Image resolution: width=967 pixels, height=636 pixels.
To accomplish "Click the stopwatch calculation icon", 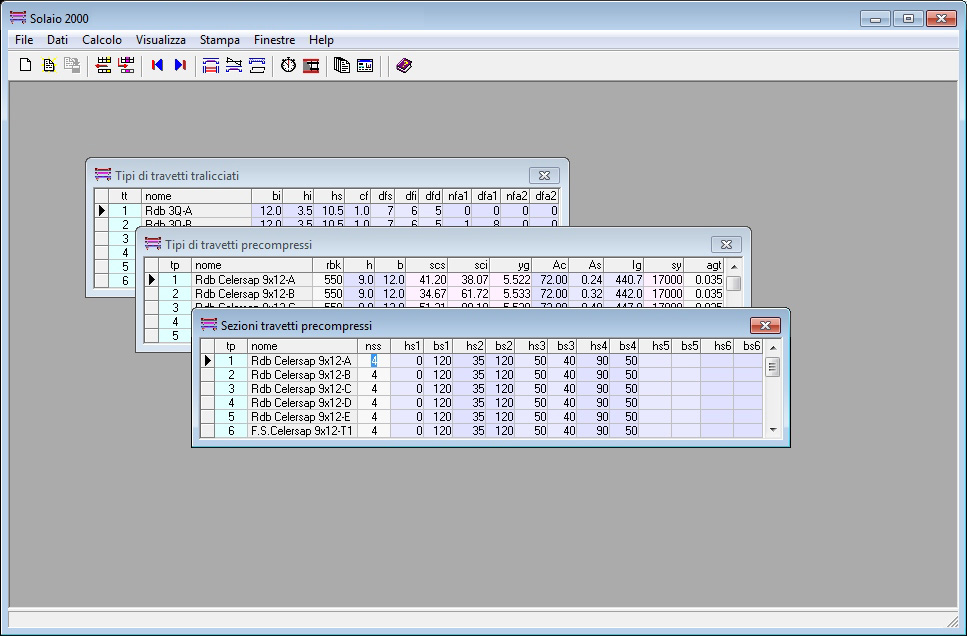I will [288, 65].
